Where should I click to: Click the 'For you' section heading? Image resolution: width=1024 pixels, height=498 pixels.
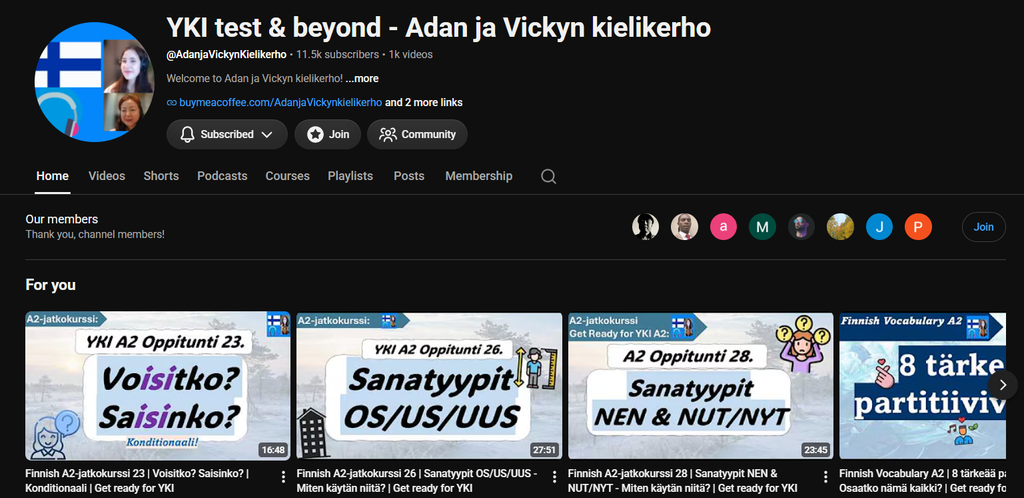[x=50, y=285]
